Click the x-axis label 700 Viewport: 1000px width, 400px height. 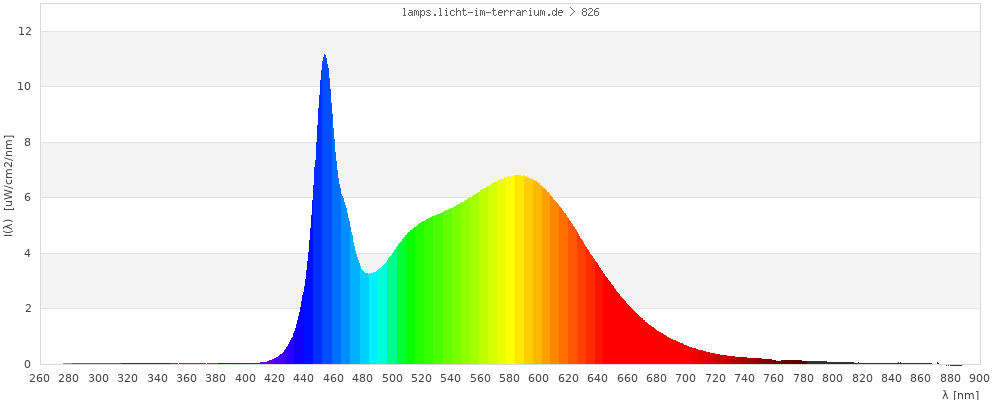[x=686, y=378]
